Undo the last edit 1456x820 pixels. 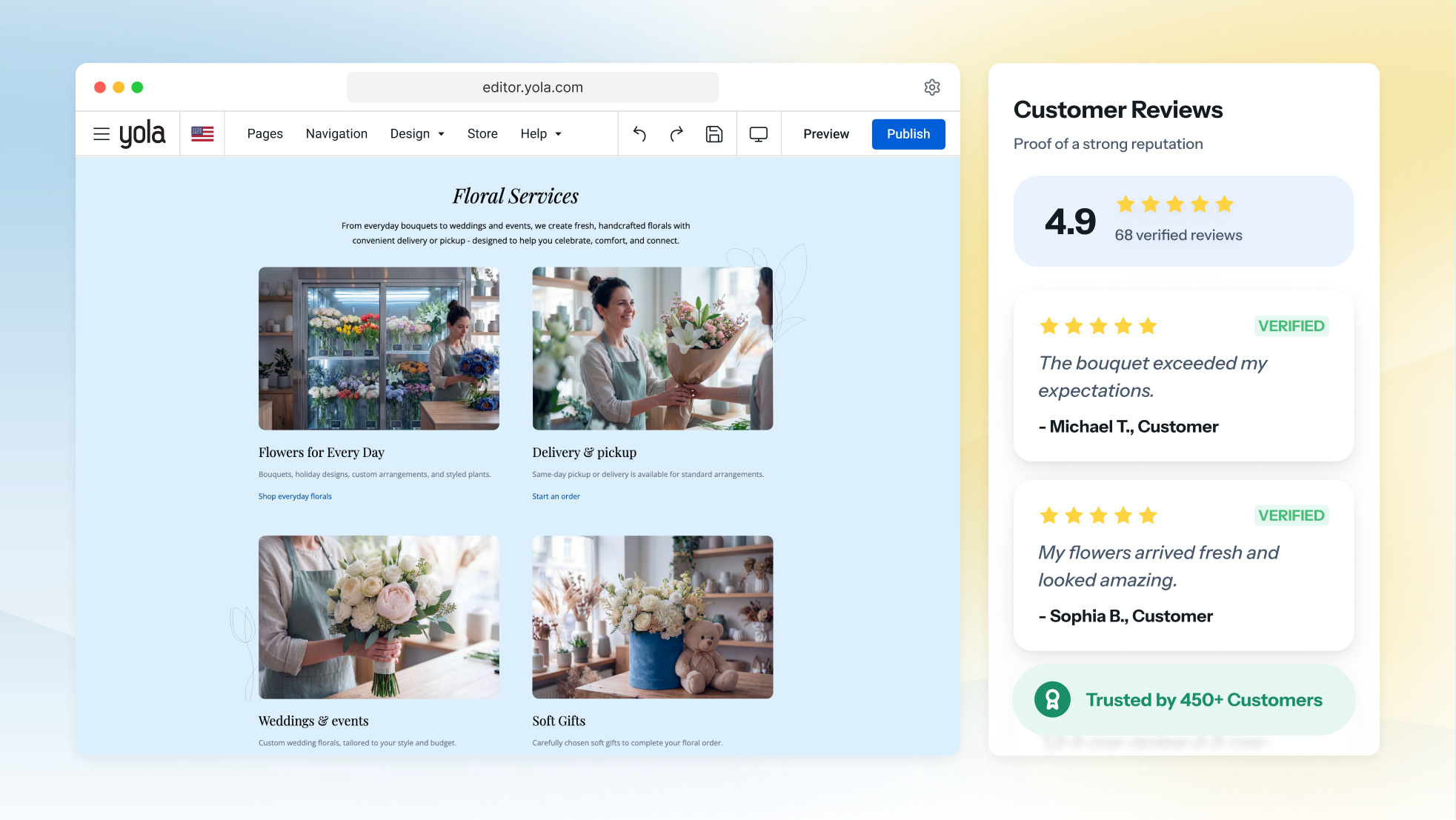pos(640,134)
